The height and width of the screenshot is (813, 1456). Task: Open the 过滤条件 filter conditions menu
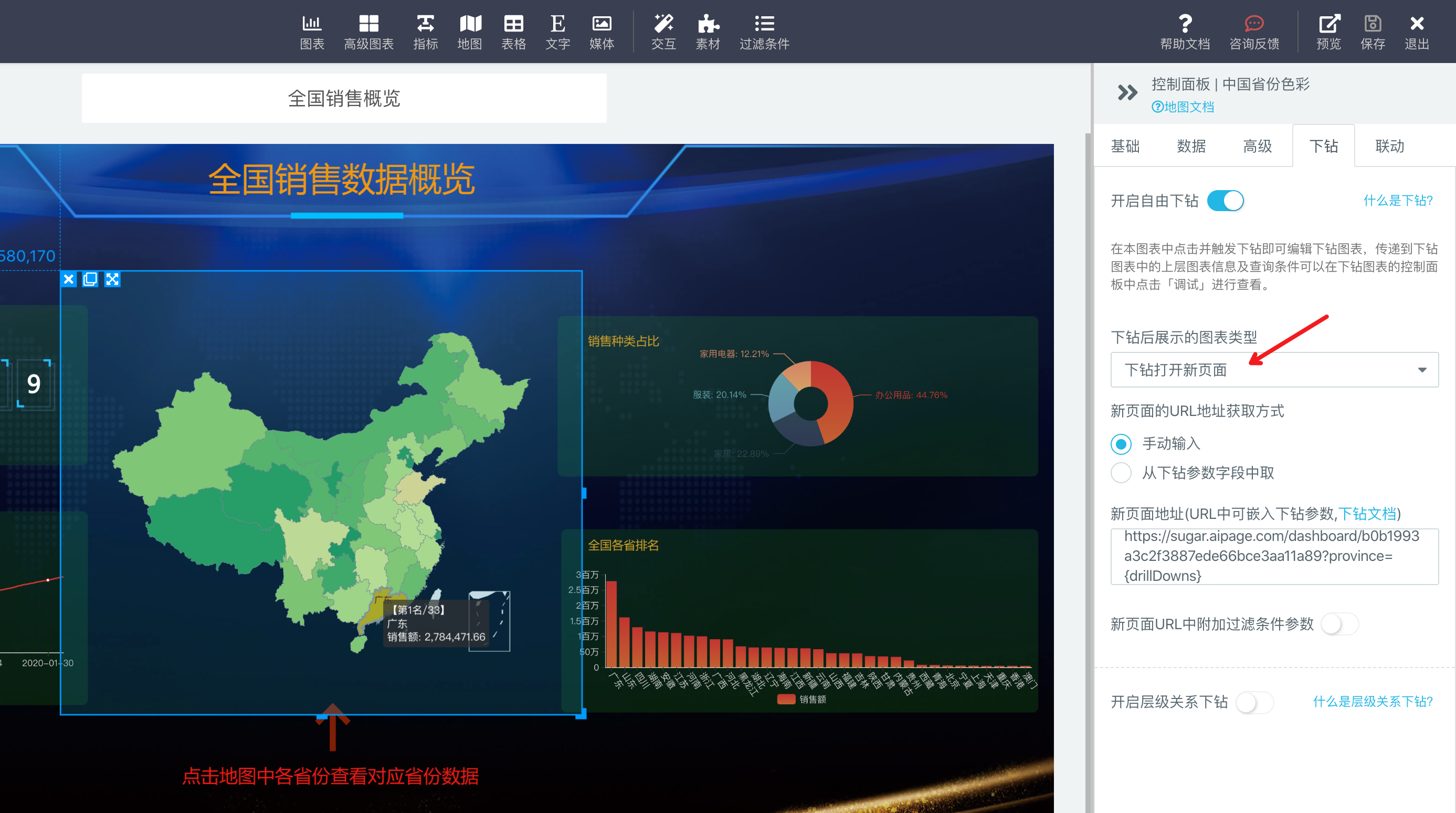[764, 32]
